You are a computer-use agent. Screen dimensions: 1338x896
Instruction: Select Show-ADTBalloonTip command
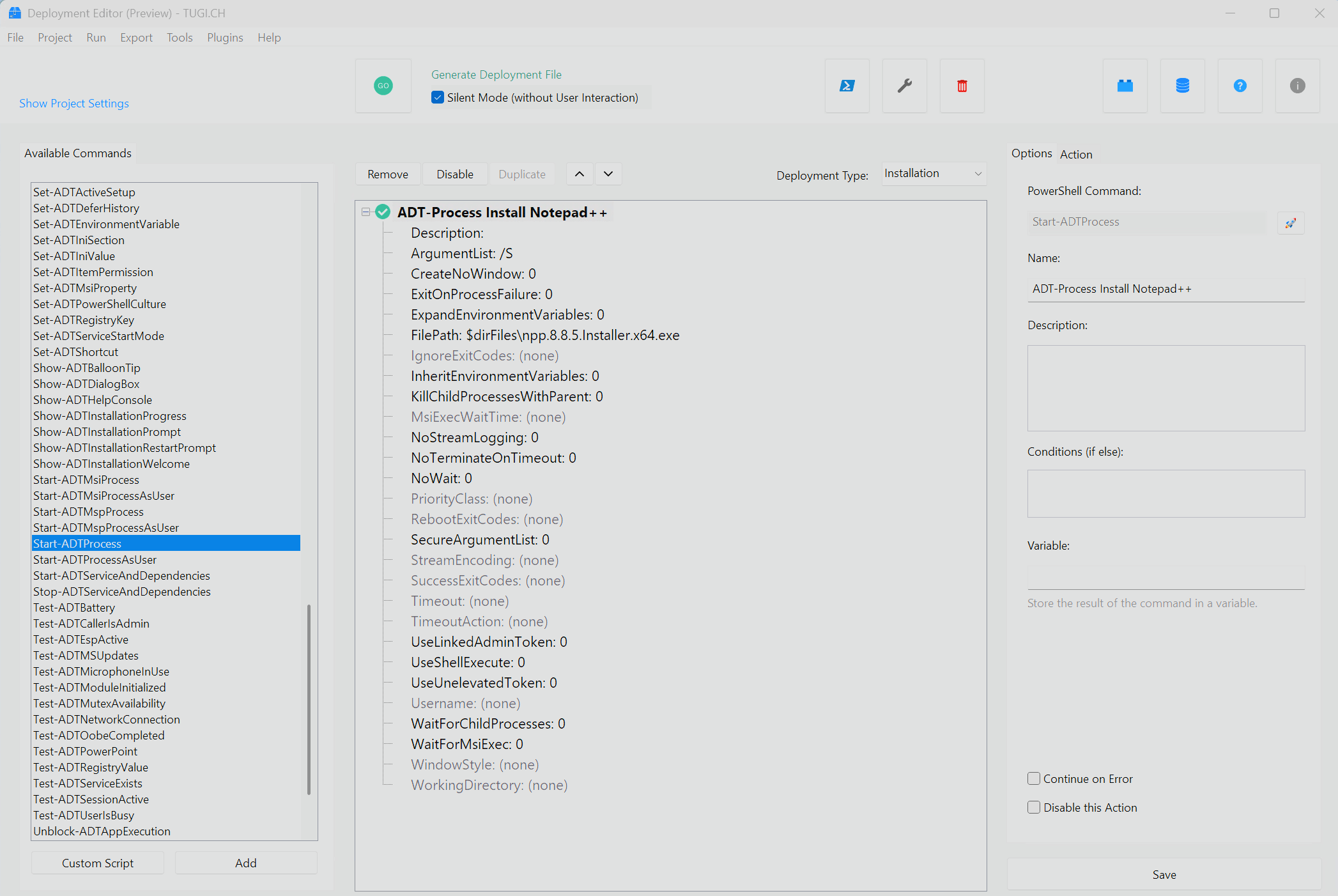point(87,367)
